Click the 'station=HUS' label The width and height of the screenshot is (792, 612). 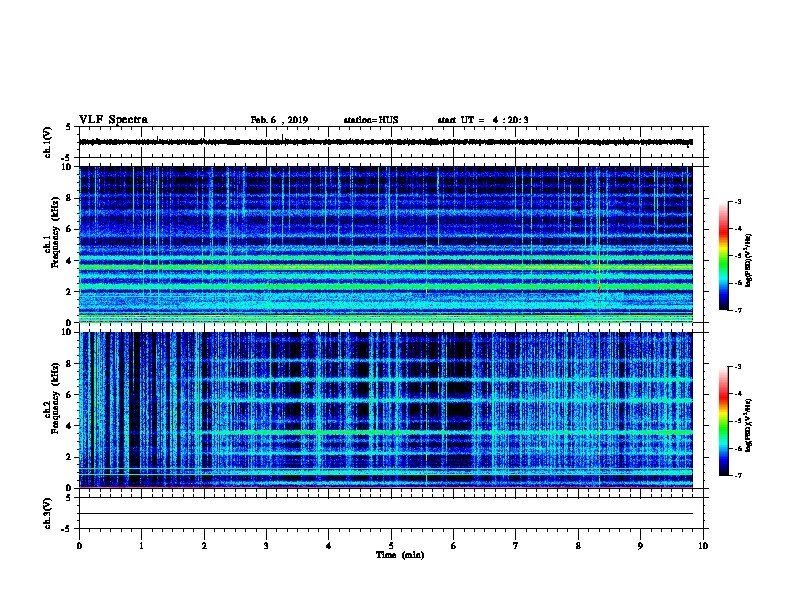371,120
